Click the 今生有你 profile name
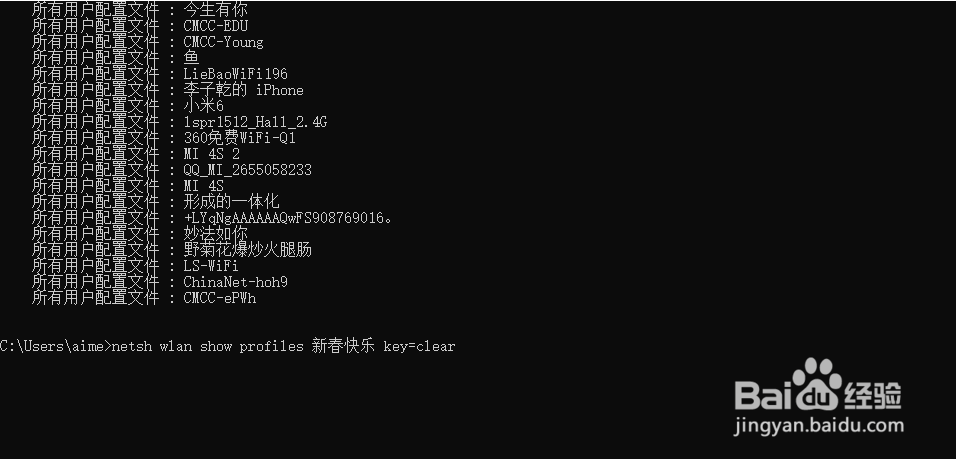Screen dimensions: 956x459 click(215, 10)
